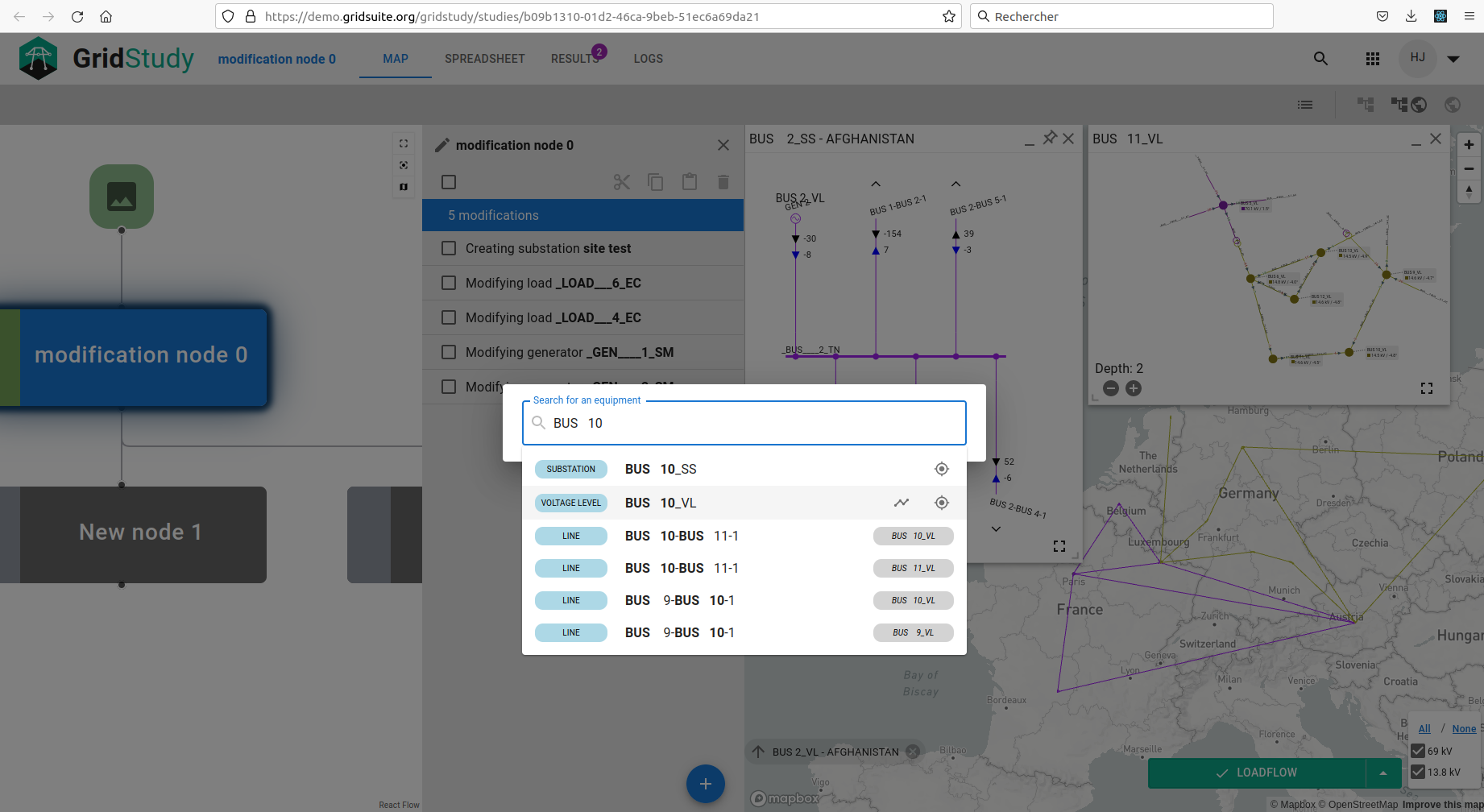Click the paste clipboard icon in modifications toolbar
The height and width of the screenshot is (812, 1484).
pos(690,182)
